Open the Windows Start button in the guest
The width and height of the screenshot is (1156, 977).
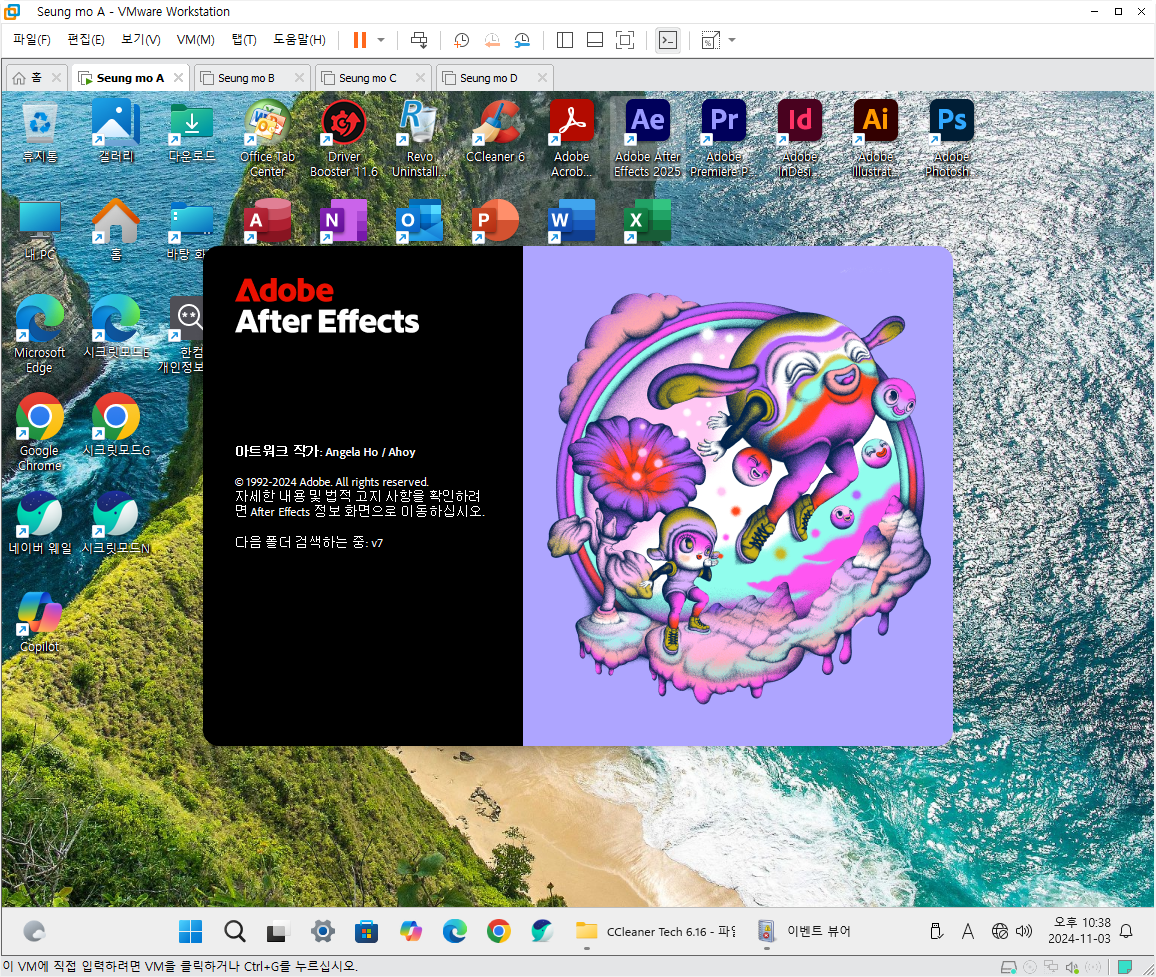pos(190,931)
